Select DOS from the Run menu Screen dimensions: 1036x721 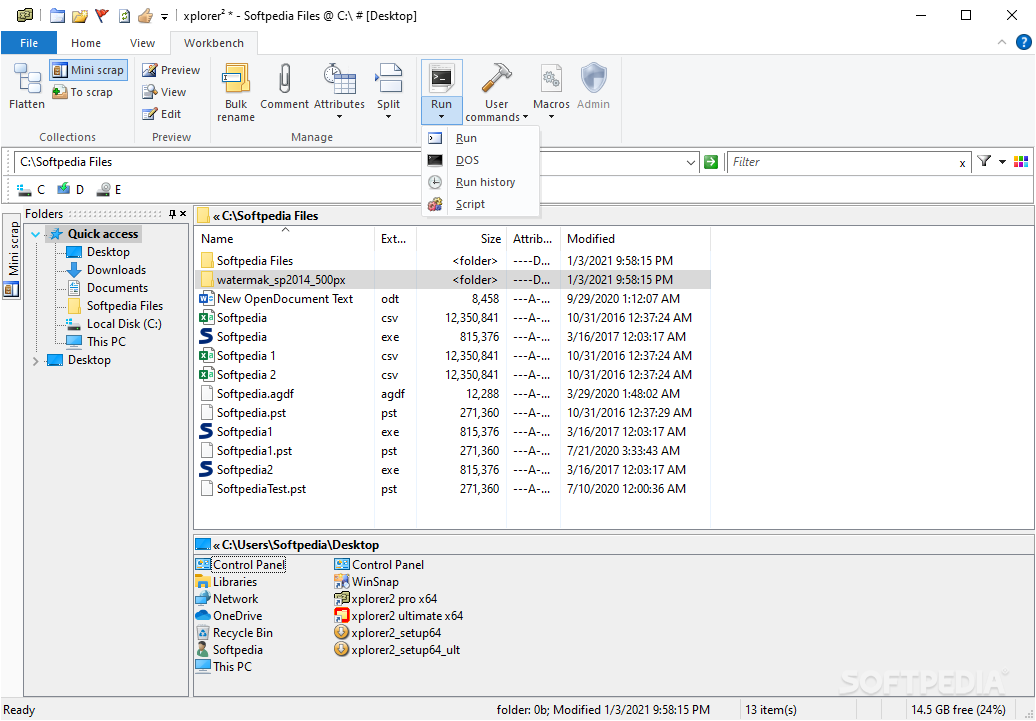(481, 160)
